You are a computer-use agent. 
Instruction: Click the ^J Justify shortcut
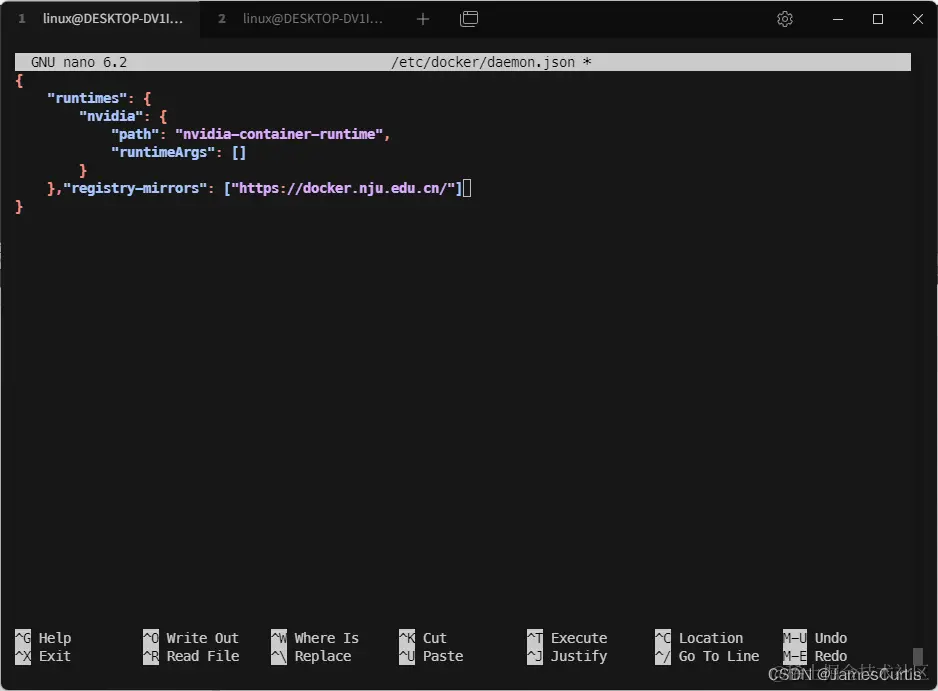click(567, 656)
